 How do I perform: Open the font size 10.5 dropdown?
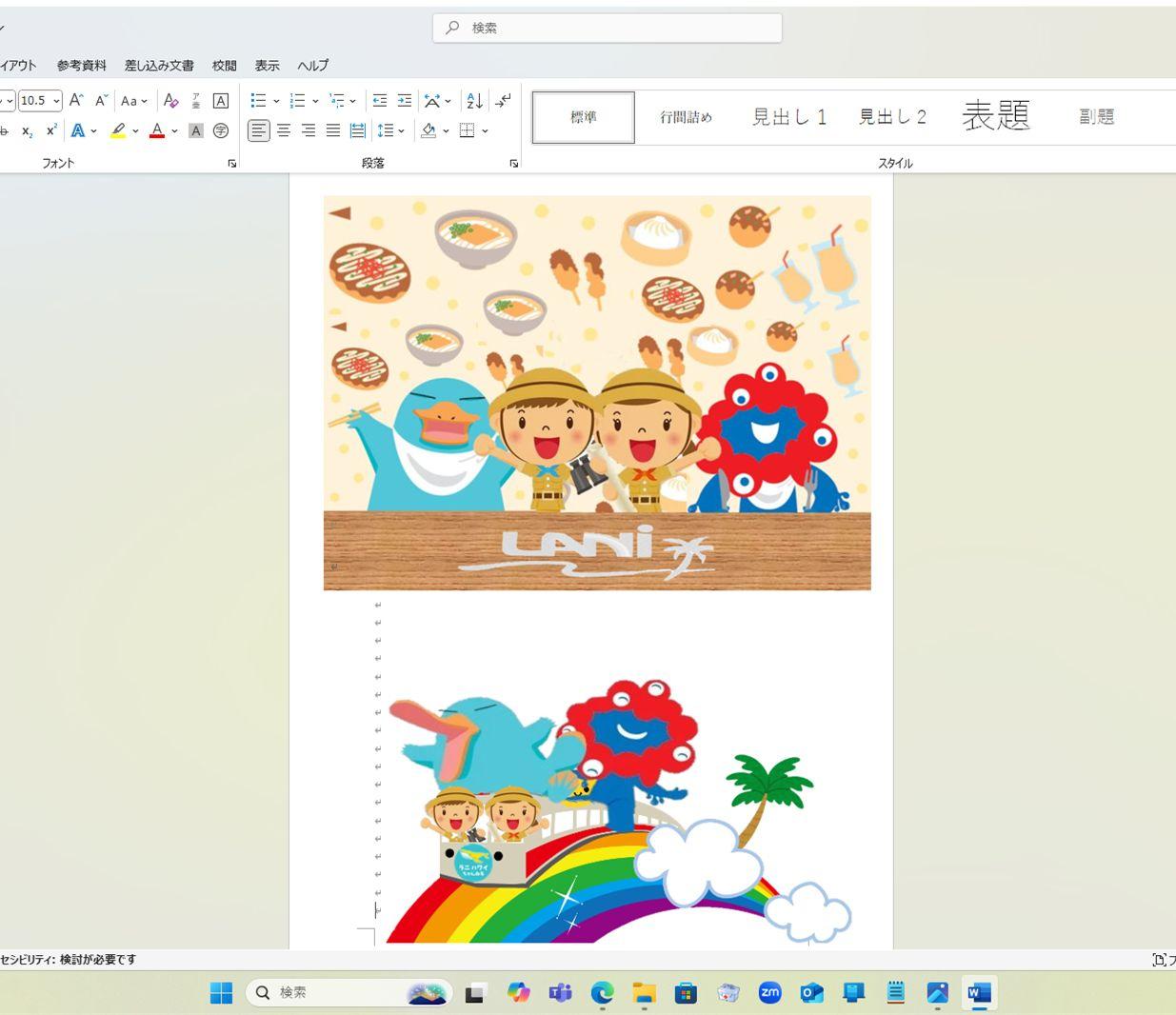(x=57, y=101)
